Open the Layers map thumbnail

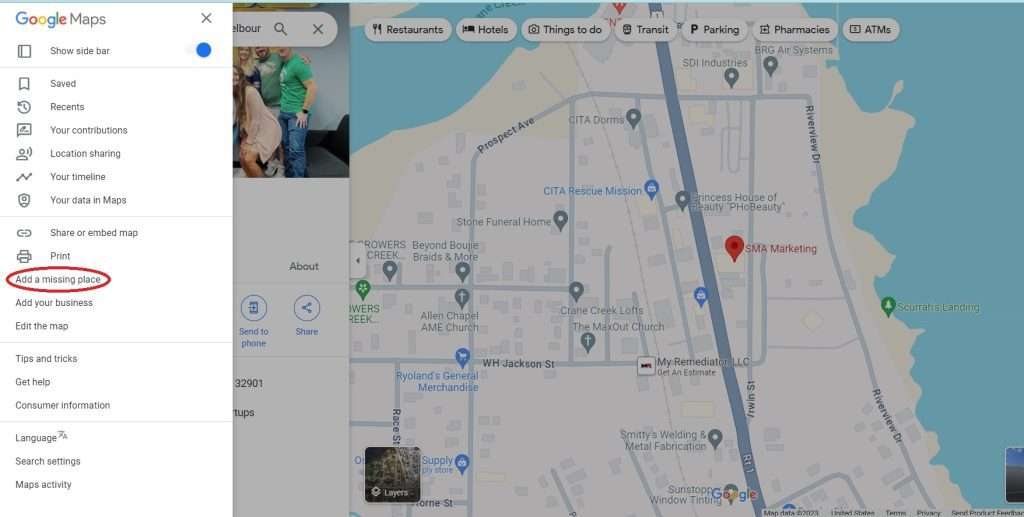tap(392, 475)
